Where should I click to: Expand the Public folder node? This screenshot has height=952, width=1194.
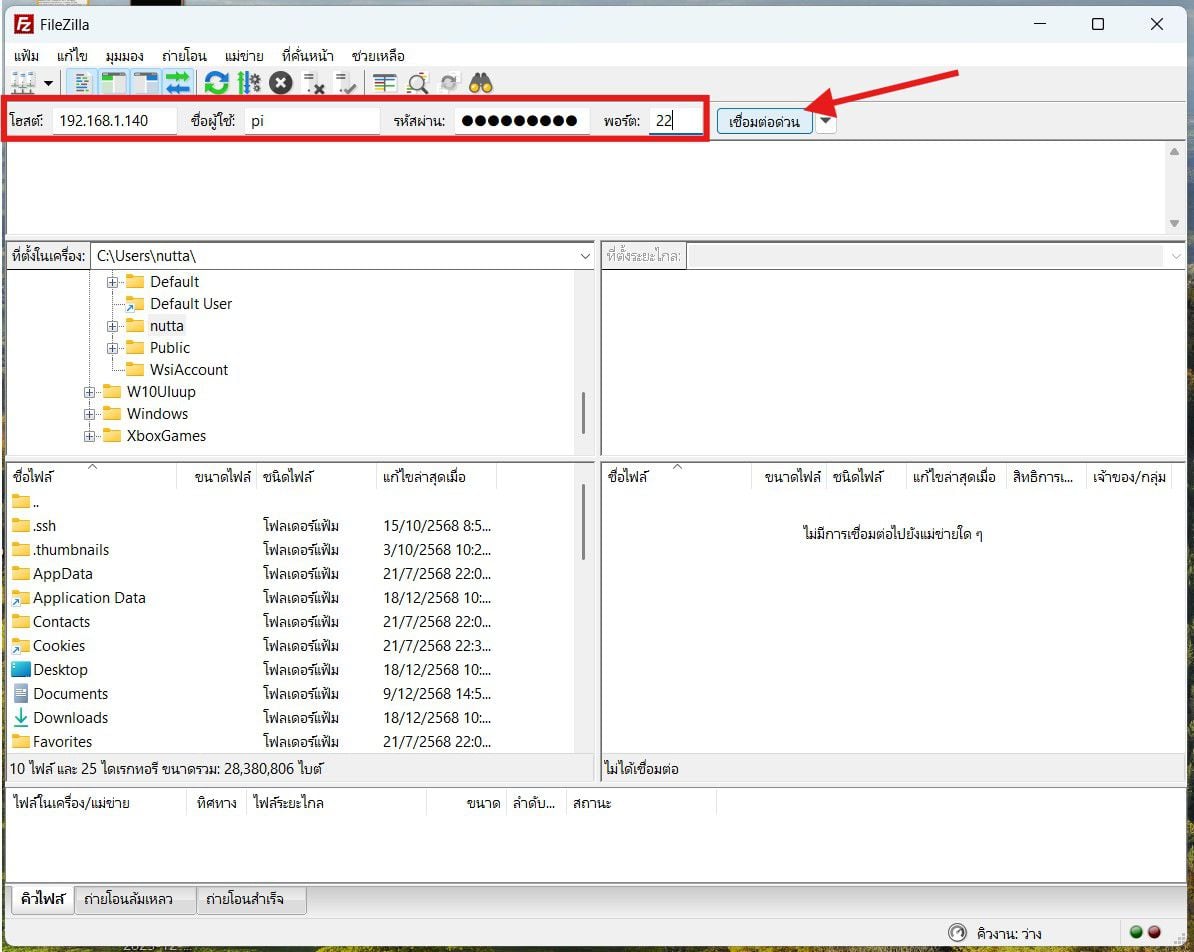coord(113,348)
